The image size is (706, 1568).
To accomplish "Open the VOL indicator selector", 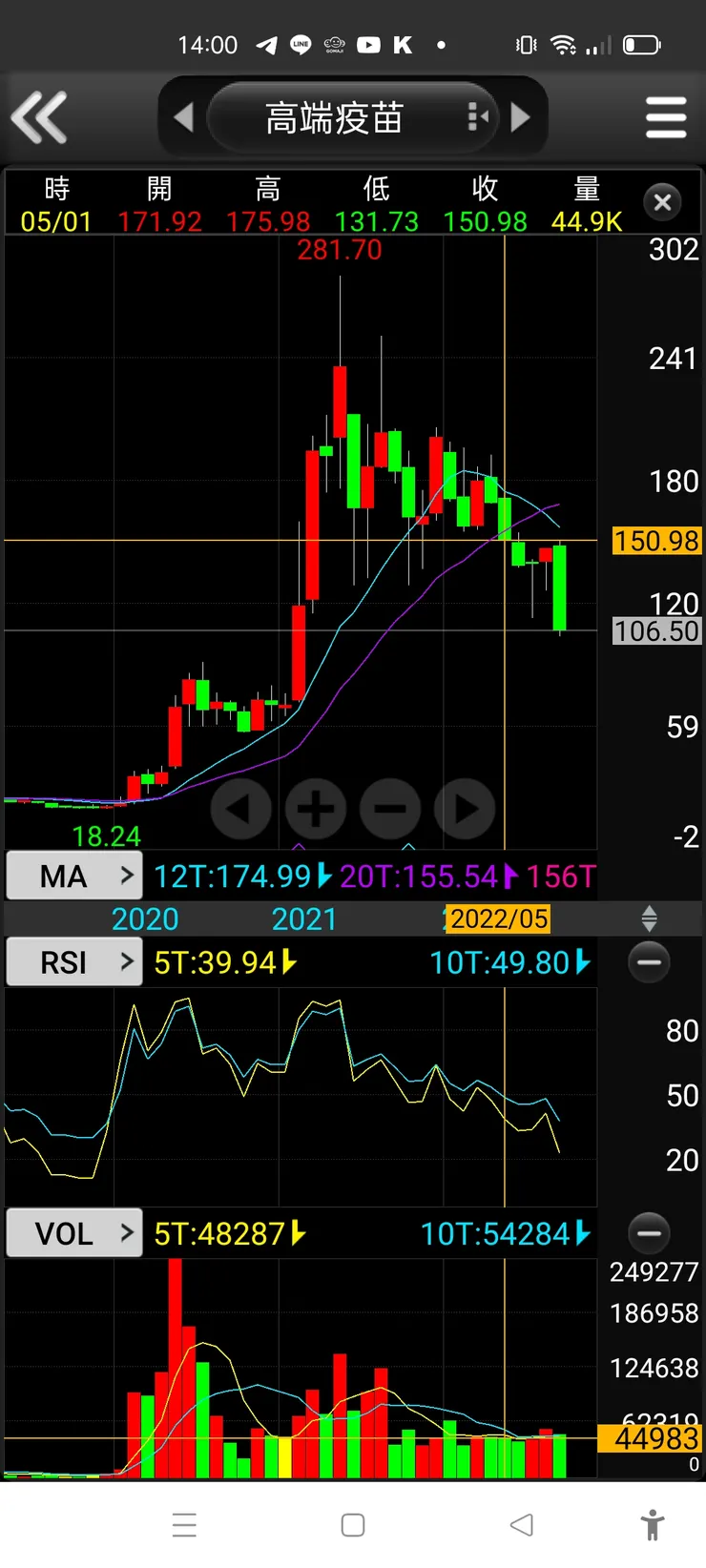I will pyautogui.click(x=74, y=1233).
